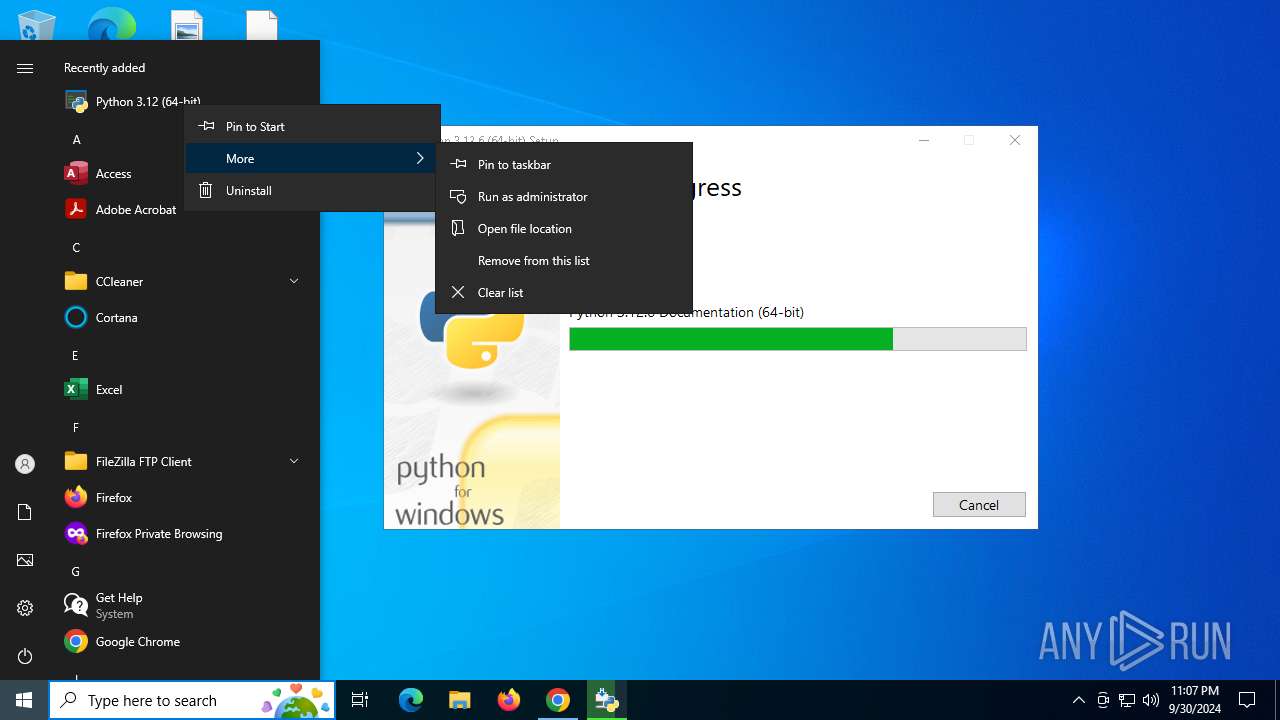Open Firefox from the taskbar
1280x720 pixels.
509,700
